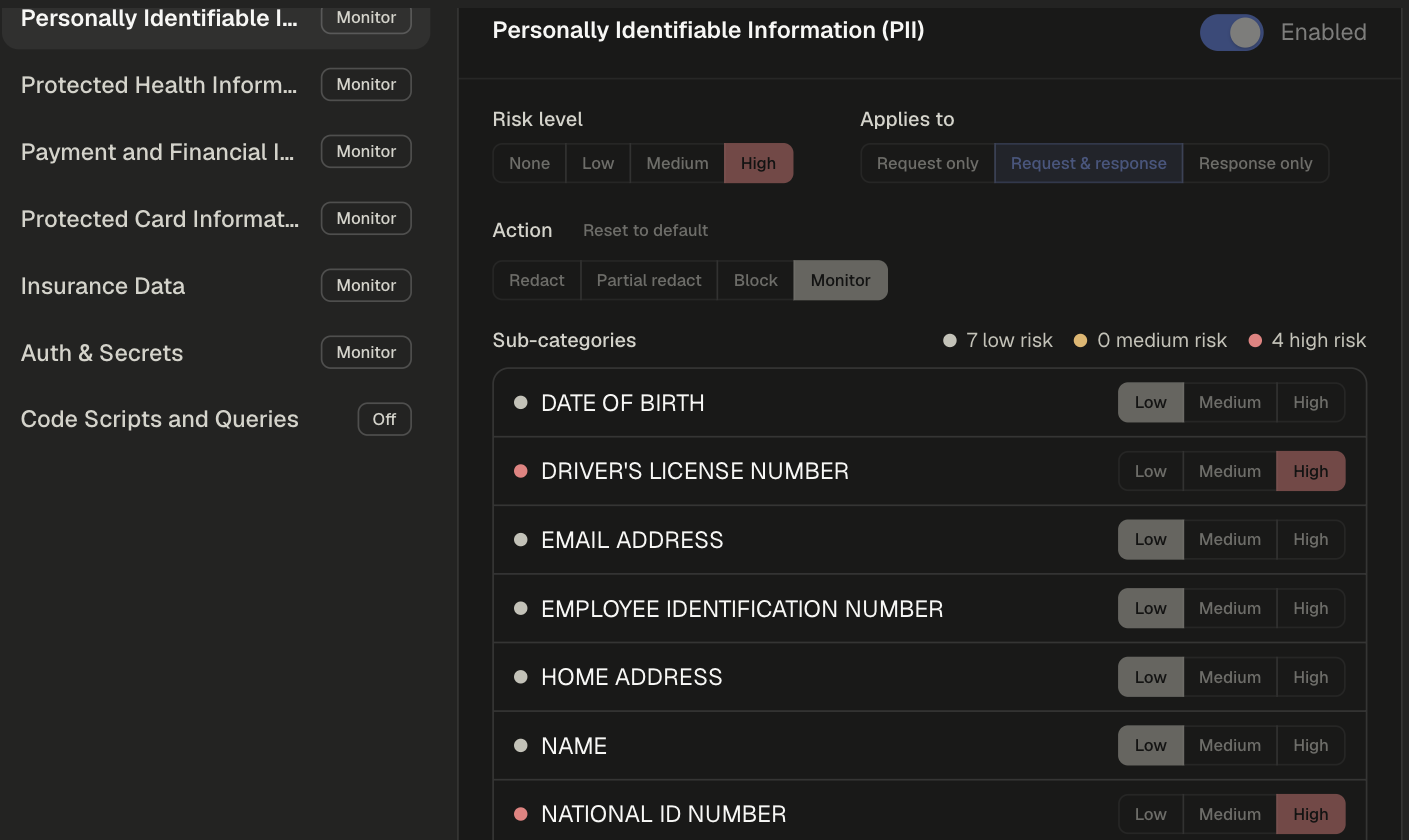
Task: Set DRIVER'S LICENSE NUMBER to Low
Action: coord(1150,471)
